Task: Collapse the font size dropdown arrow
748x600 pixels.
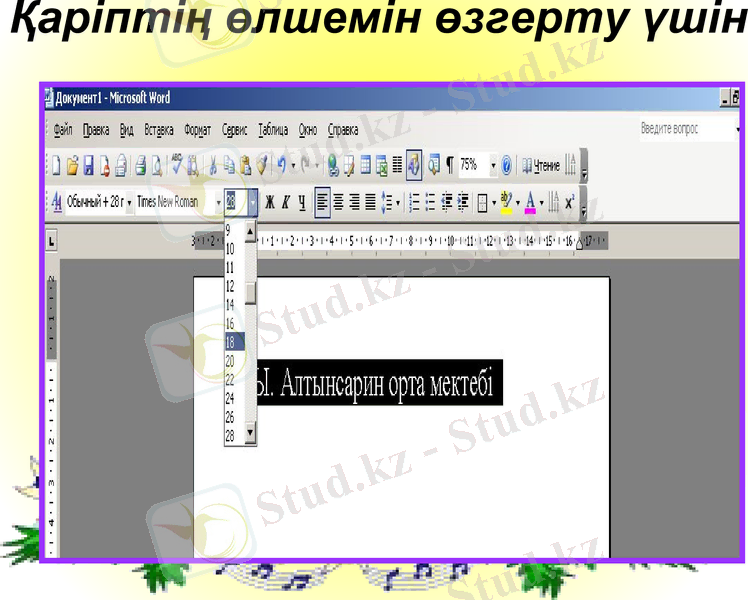Action: coord(253,202)
